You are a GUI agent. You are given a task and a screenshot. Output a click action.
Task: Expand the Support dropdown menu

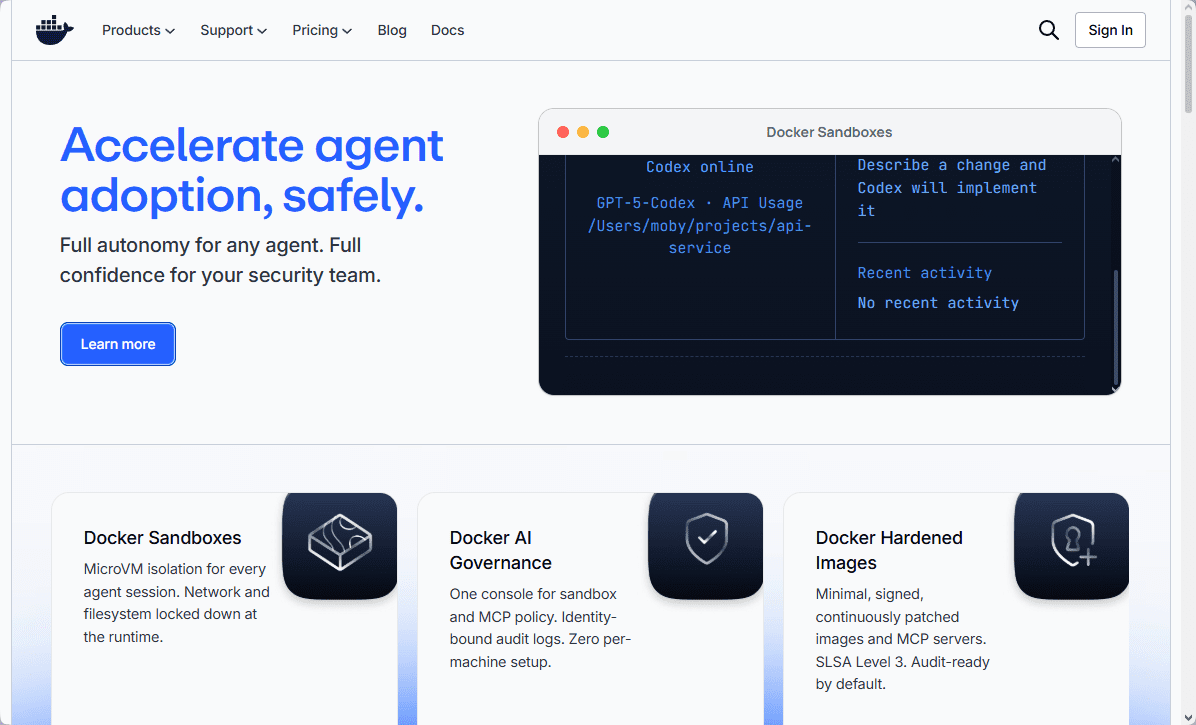coord(233,30)
